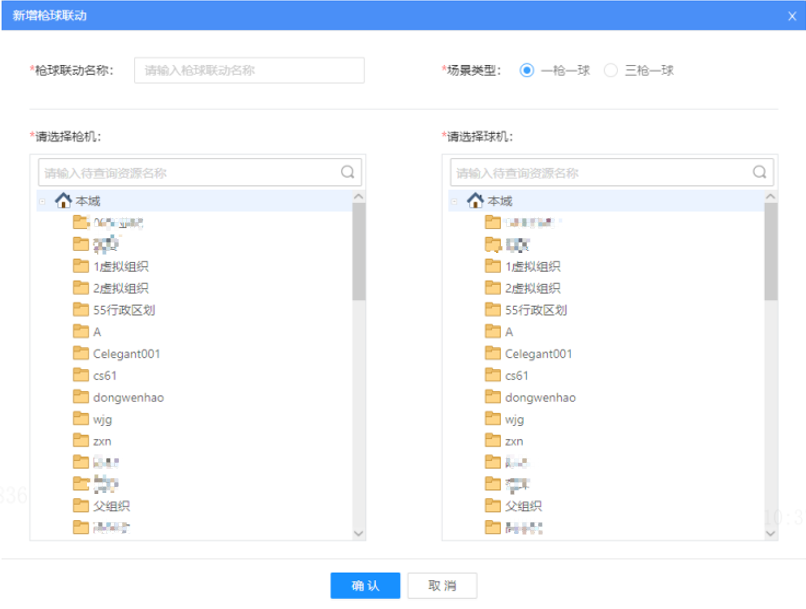Click search icon in gun camera search box
Screen dimensions: 806x609
coord(348,172)
